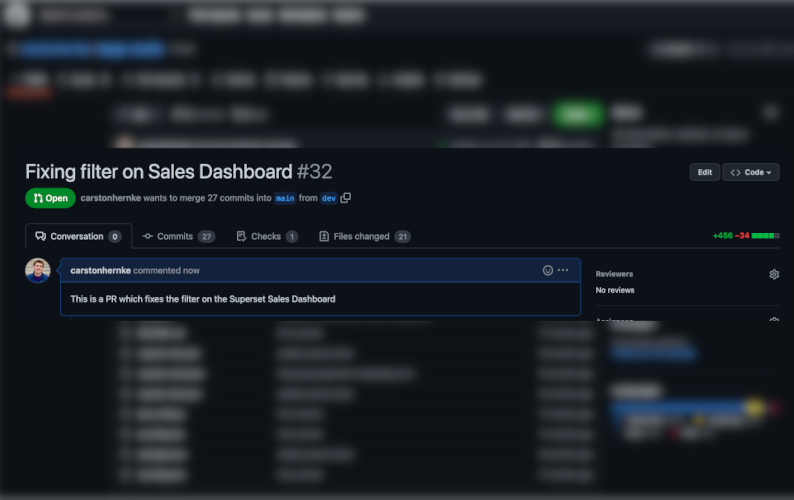
Task: Click carstonhernke name in comment header
Action: coord(100,271)
